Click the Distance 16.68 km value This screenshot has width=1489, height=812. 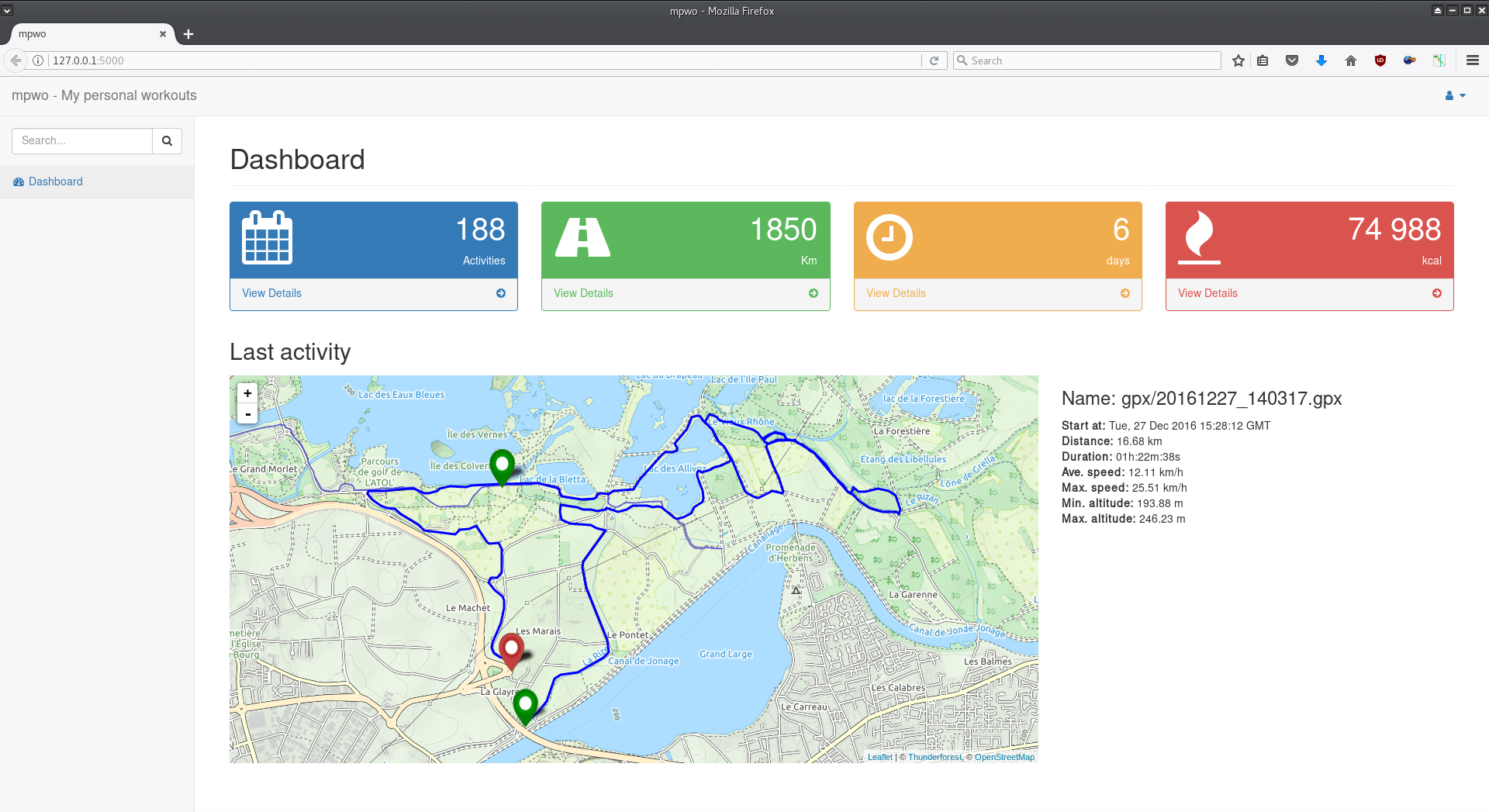point(1139,441)
